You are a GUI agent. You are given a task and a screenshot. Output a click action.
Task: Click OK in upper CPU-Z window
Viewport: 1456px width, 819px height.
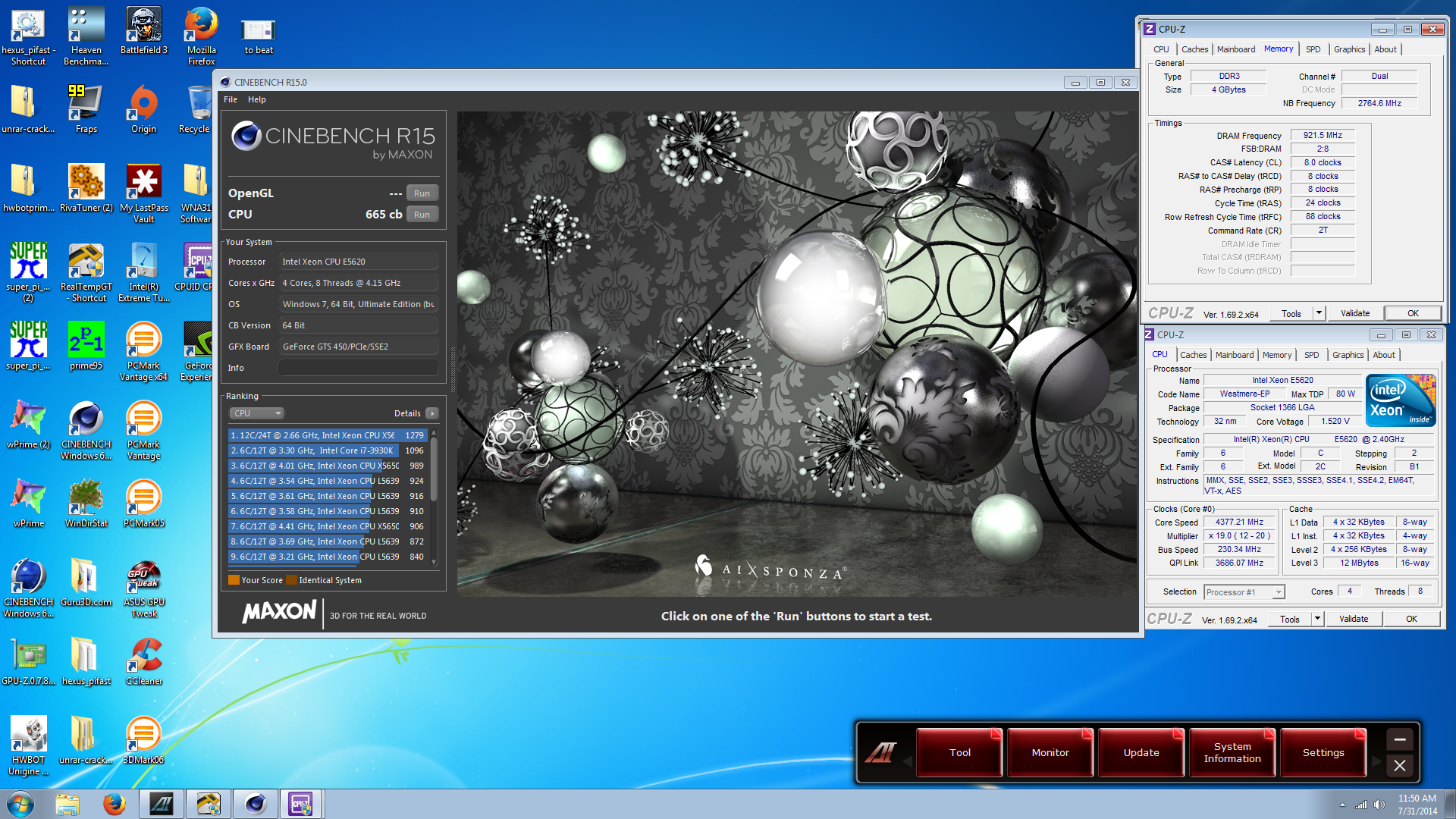pos(1413,313)
